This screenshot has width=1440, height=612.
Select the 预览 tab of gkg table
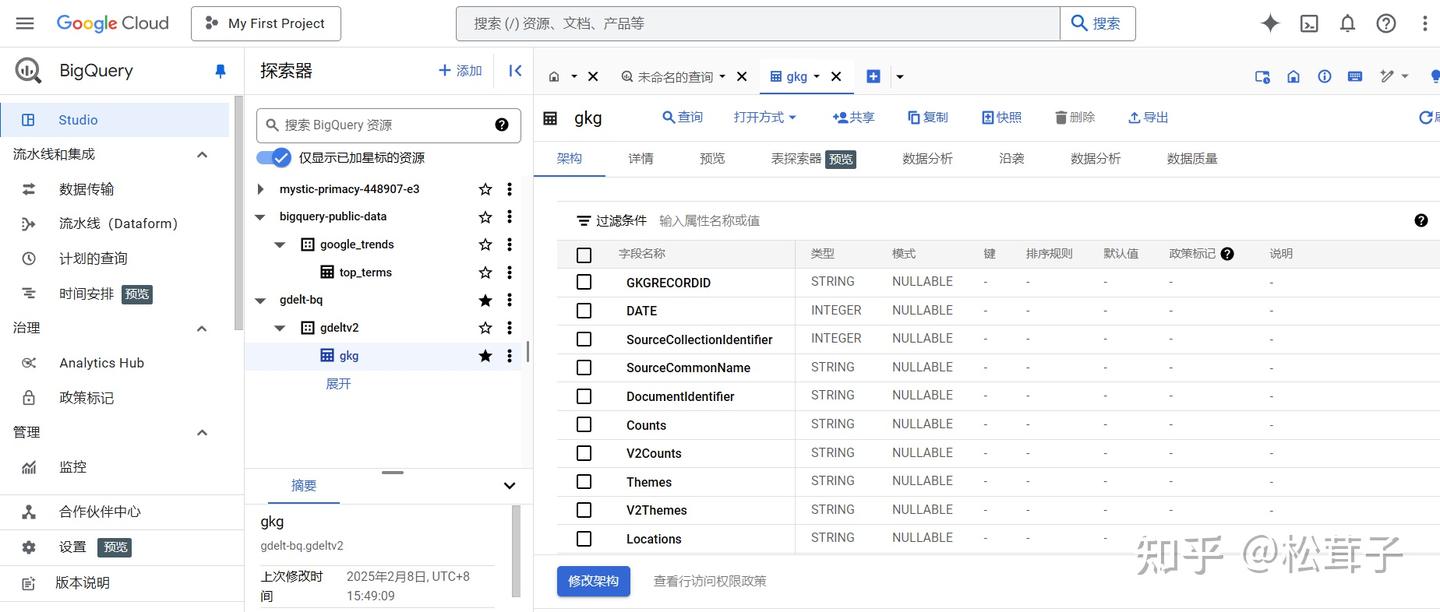[712, 158]
